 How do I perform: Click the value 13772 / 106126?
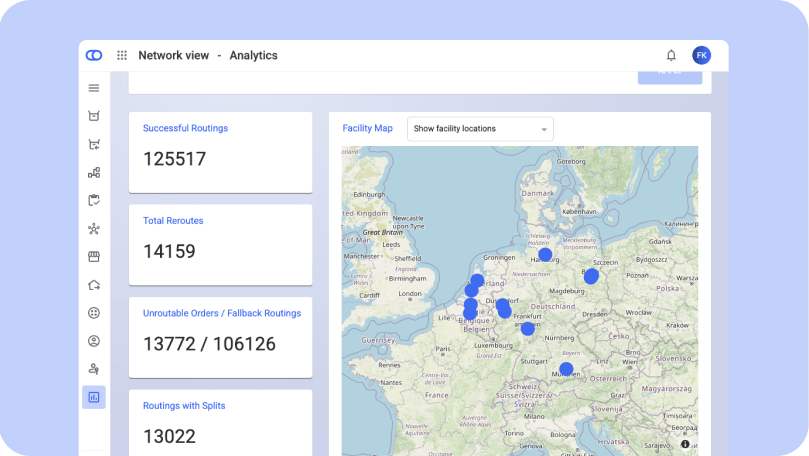pos(209,344)
